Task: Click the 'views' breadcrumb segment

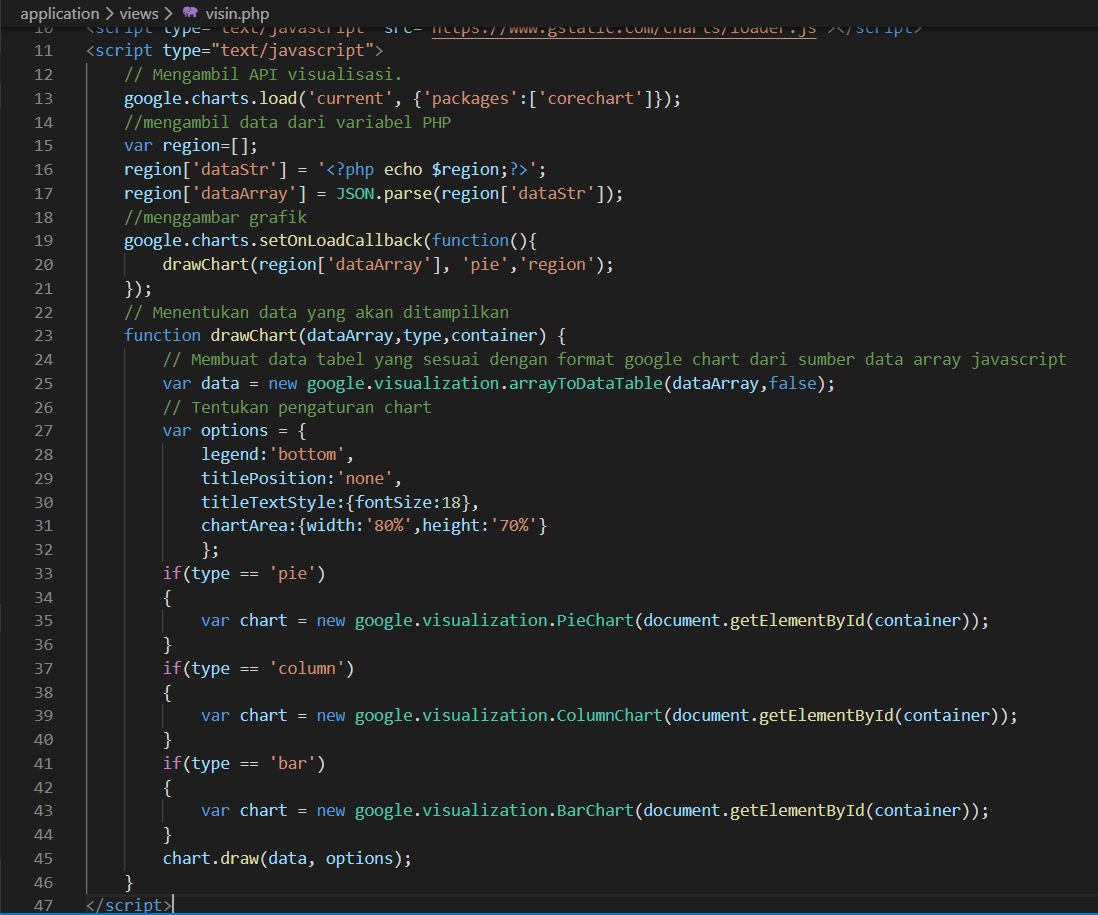Action: (139, 13)
